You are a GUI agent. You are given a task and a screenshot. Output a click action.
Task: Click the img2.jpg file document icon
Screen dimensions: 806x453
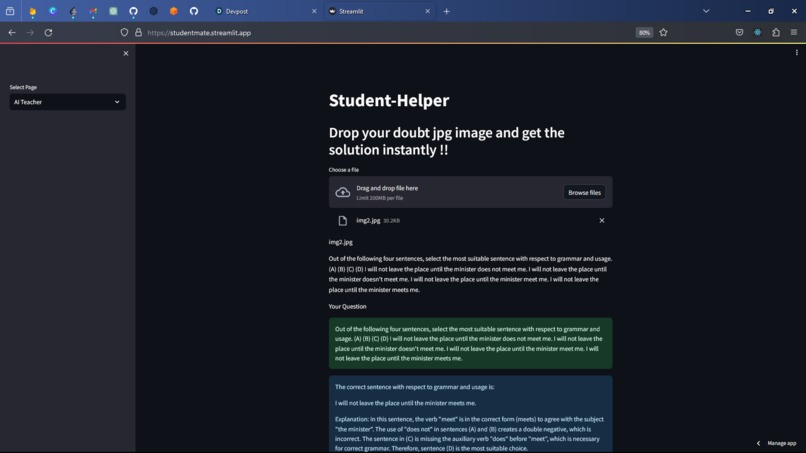[x=343, y=221]
